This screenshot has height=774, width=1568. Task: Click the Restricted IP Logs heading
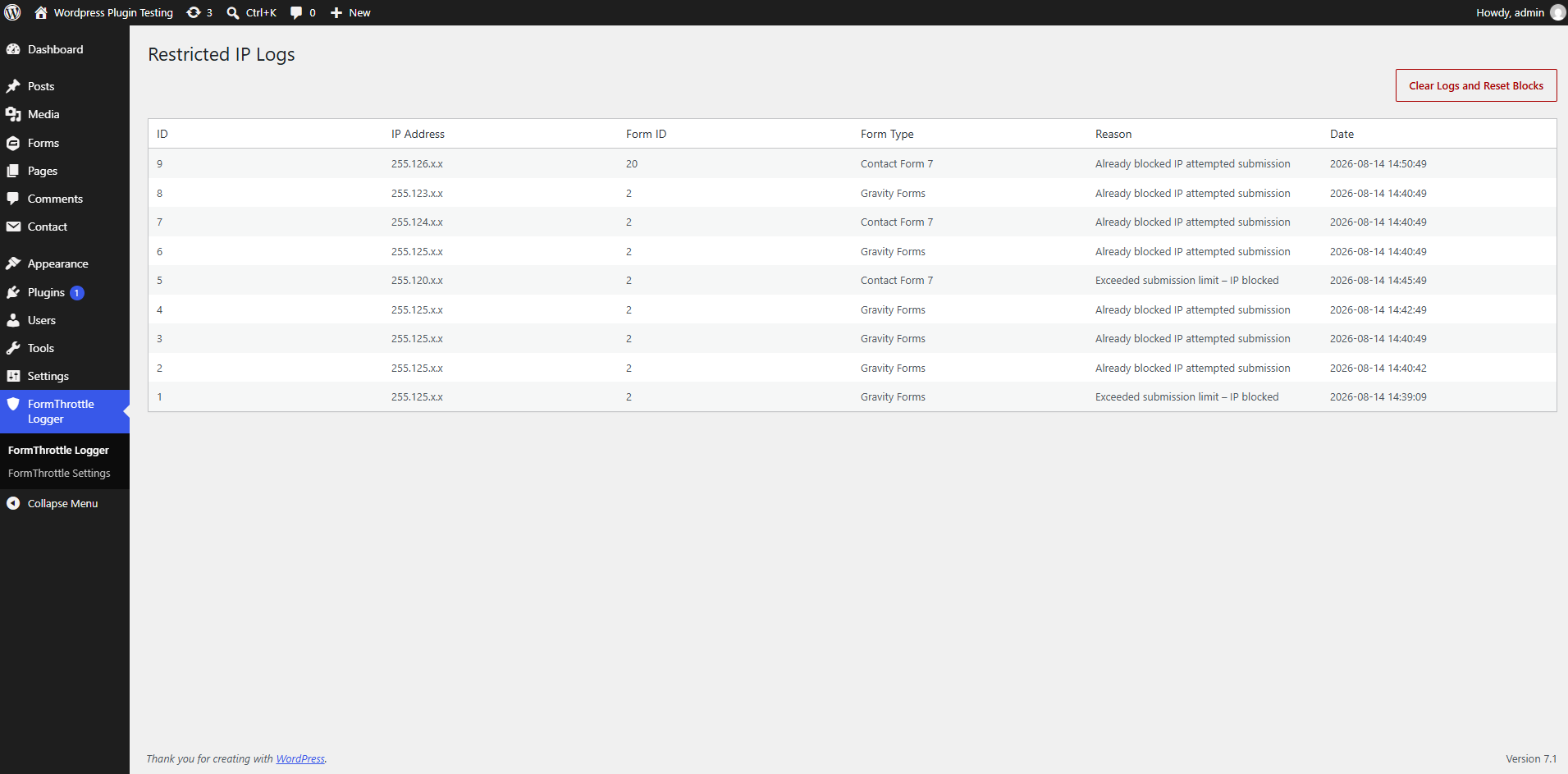point(222,54)
